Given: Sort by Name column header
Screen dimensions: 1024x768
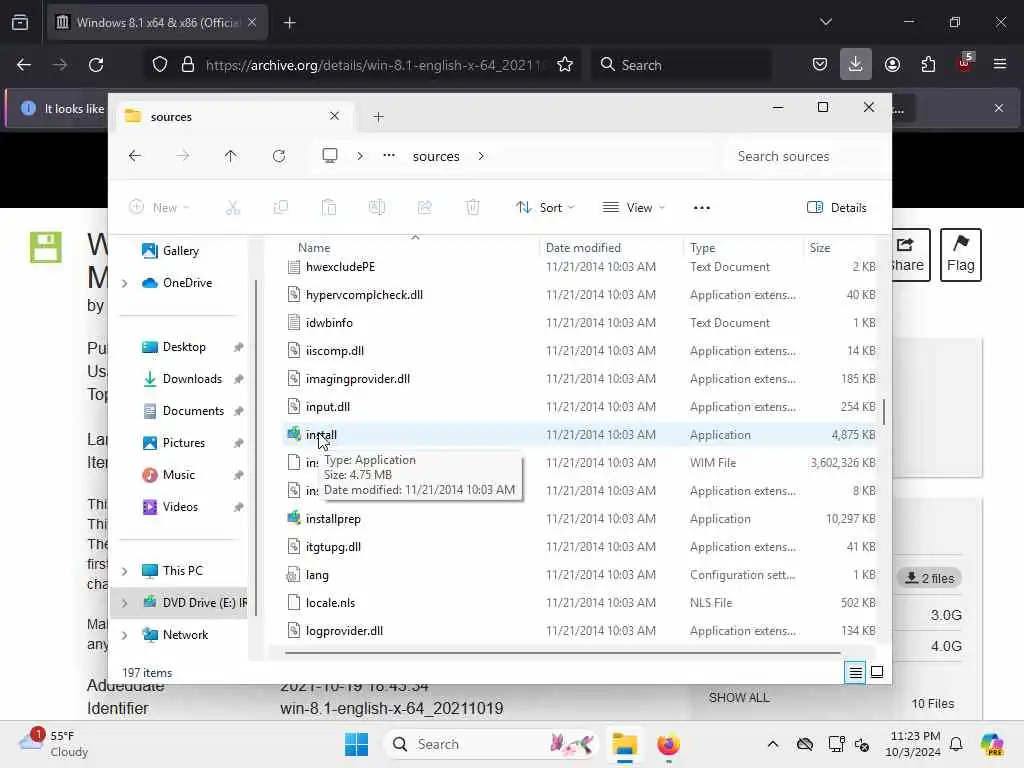Looking at the screenshot, I should [x=411, y=248].
